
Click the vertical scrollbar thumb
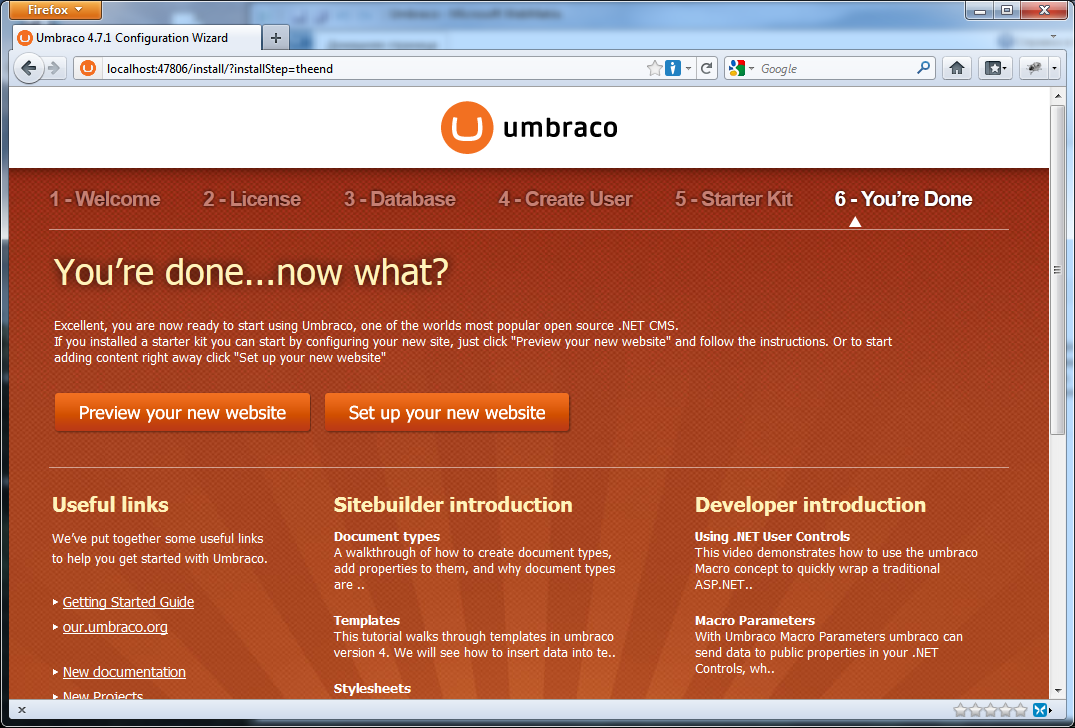tap(1057, 269)
